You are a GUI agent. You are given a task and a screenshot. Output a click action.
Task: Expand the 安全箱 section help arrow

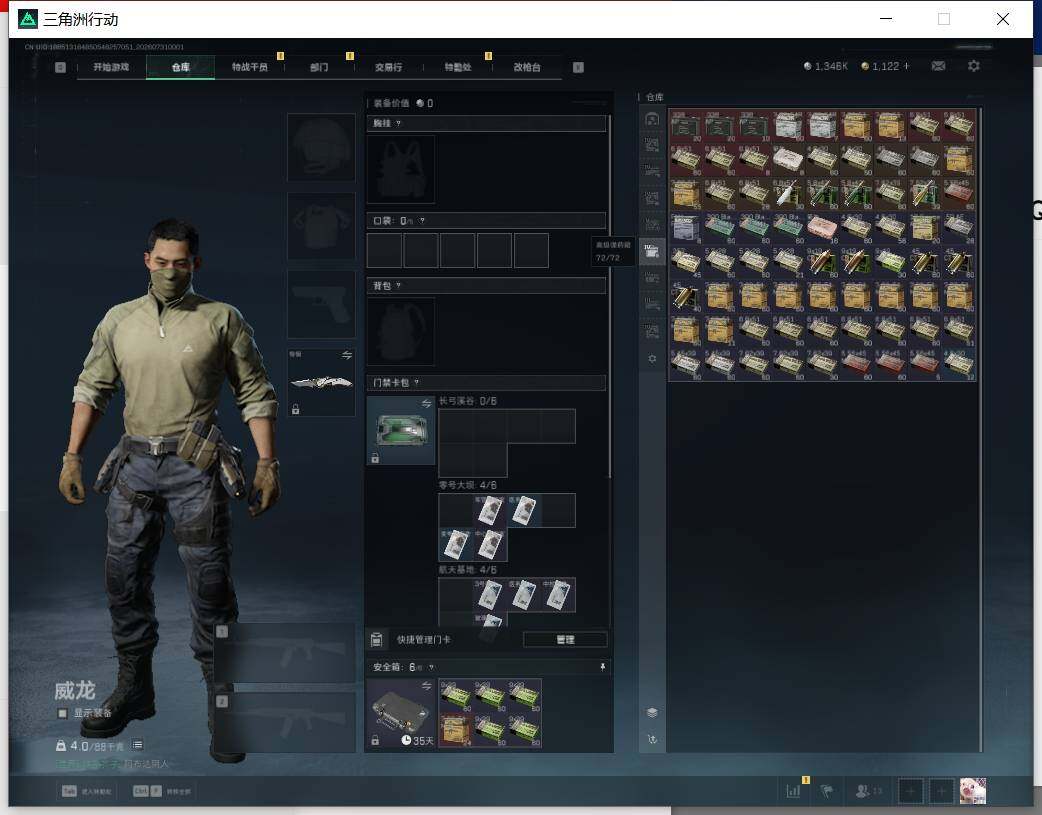431,667
